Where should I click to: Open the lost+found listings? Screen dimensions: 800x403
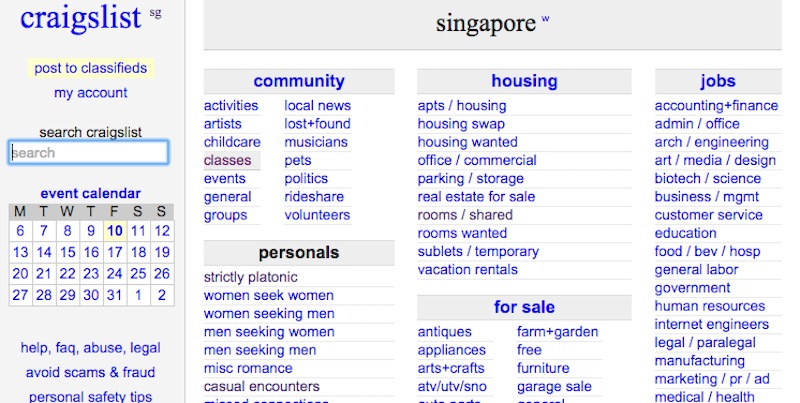coord(317,124)
